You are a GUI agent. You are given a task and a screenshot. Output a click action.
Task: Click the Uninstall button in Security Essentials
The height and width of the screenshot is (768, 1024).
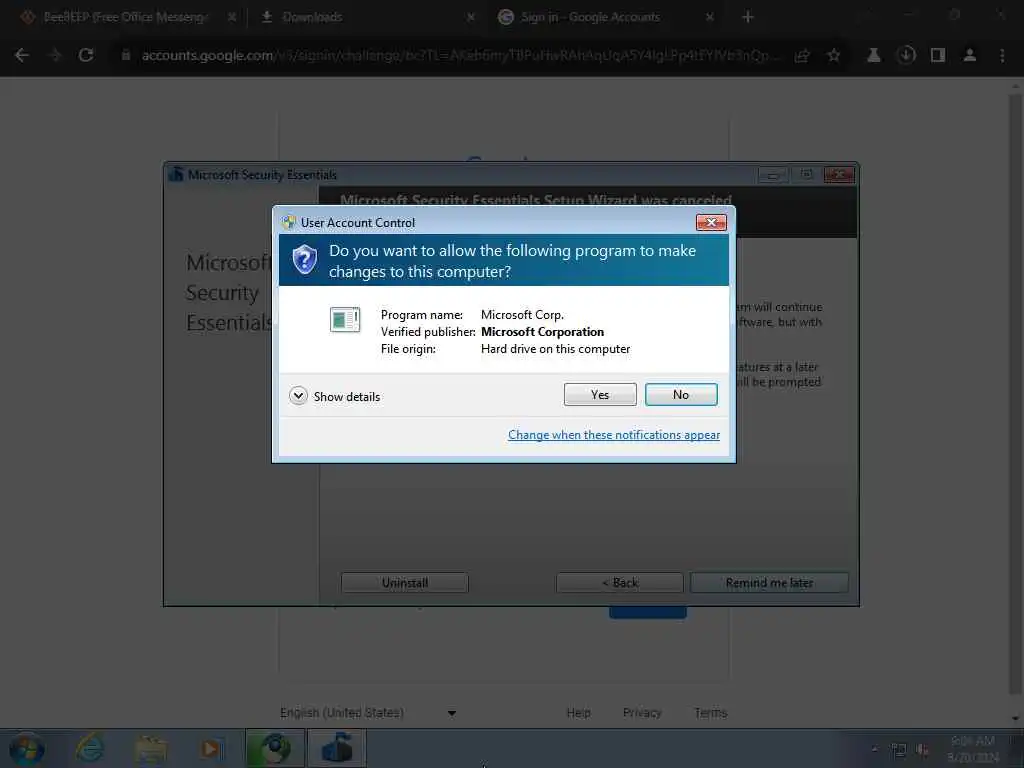click(405, 583)
